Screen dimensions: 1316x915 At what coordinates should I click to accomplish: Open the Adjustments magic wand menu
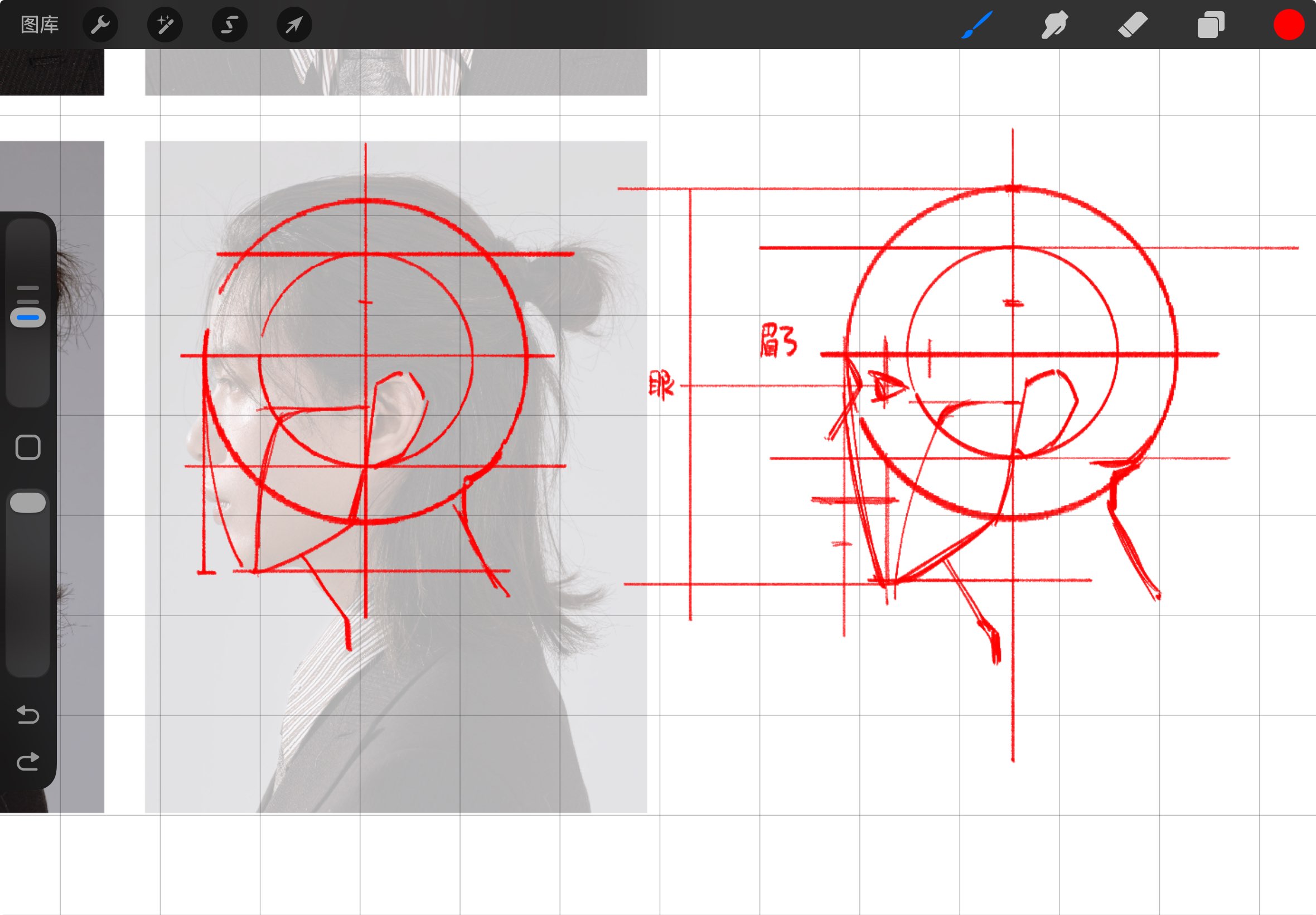[165, 25]
